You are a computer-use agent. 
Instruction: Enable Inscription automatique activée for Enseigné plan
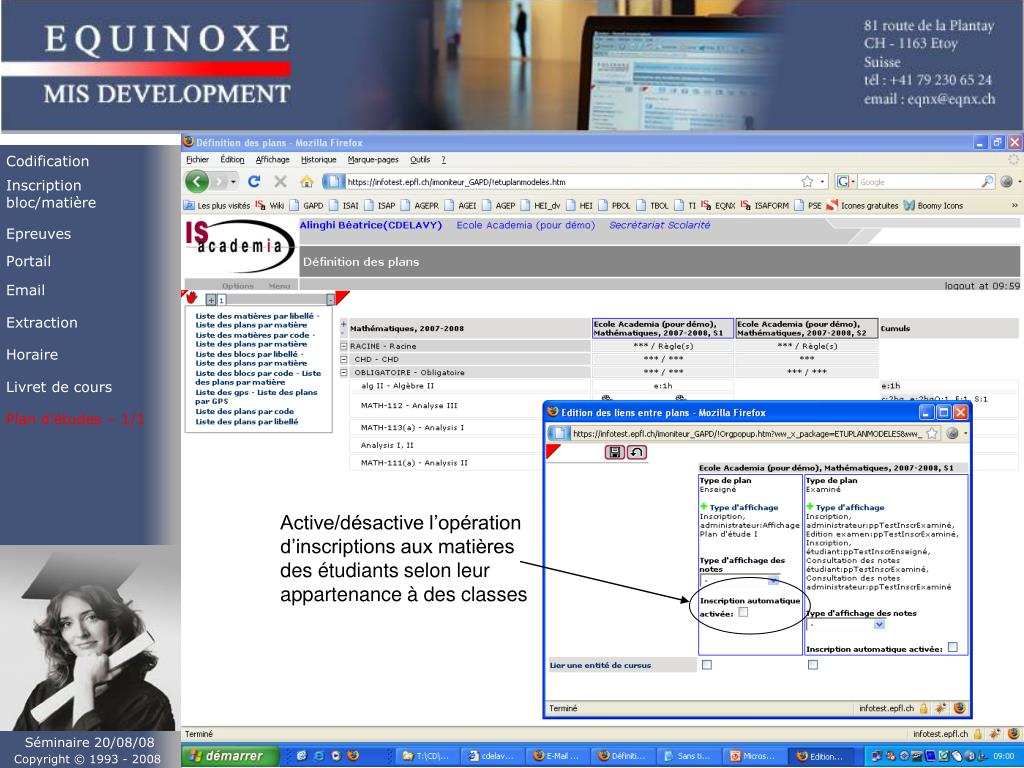click(743, 612)
